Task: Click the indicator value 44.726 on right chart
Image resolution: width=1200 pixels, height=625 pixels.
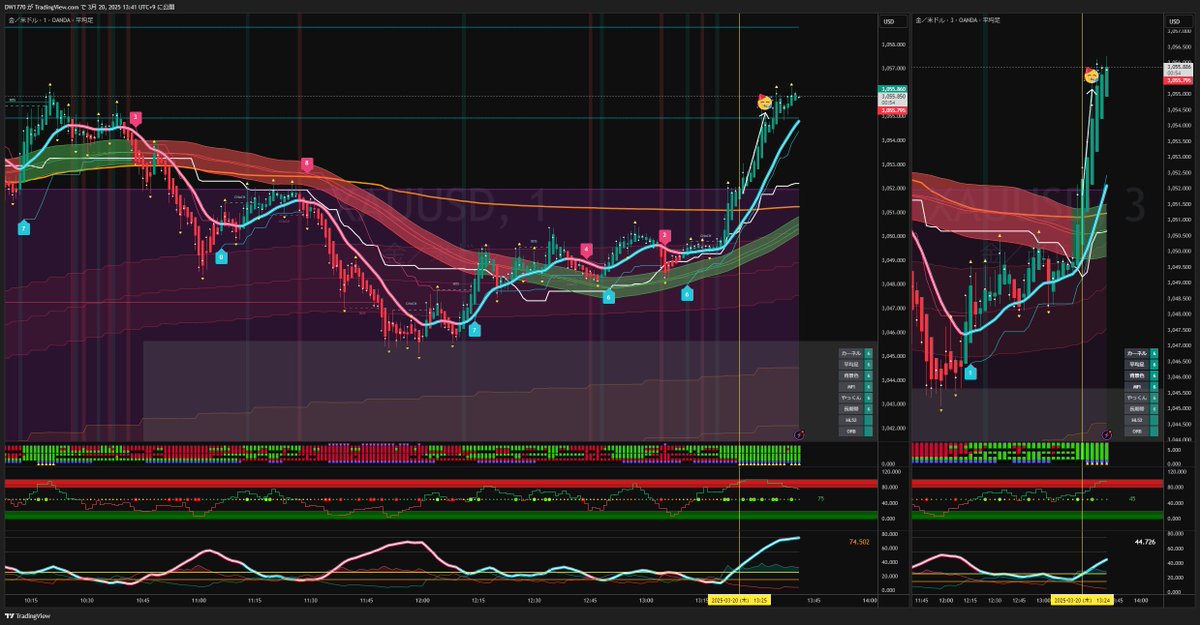Action: [1145, 542]
